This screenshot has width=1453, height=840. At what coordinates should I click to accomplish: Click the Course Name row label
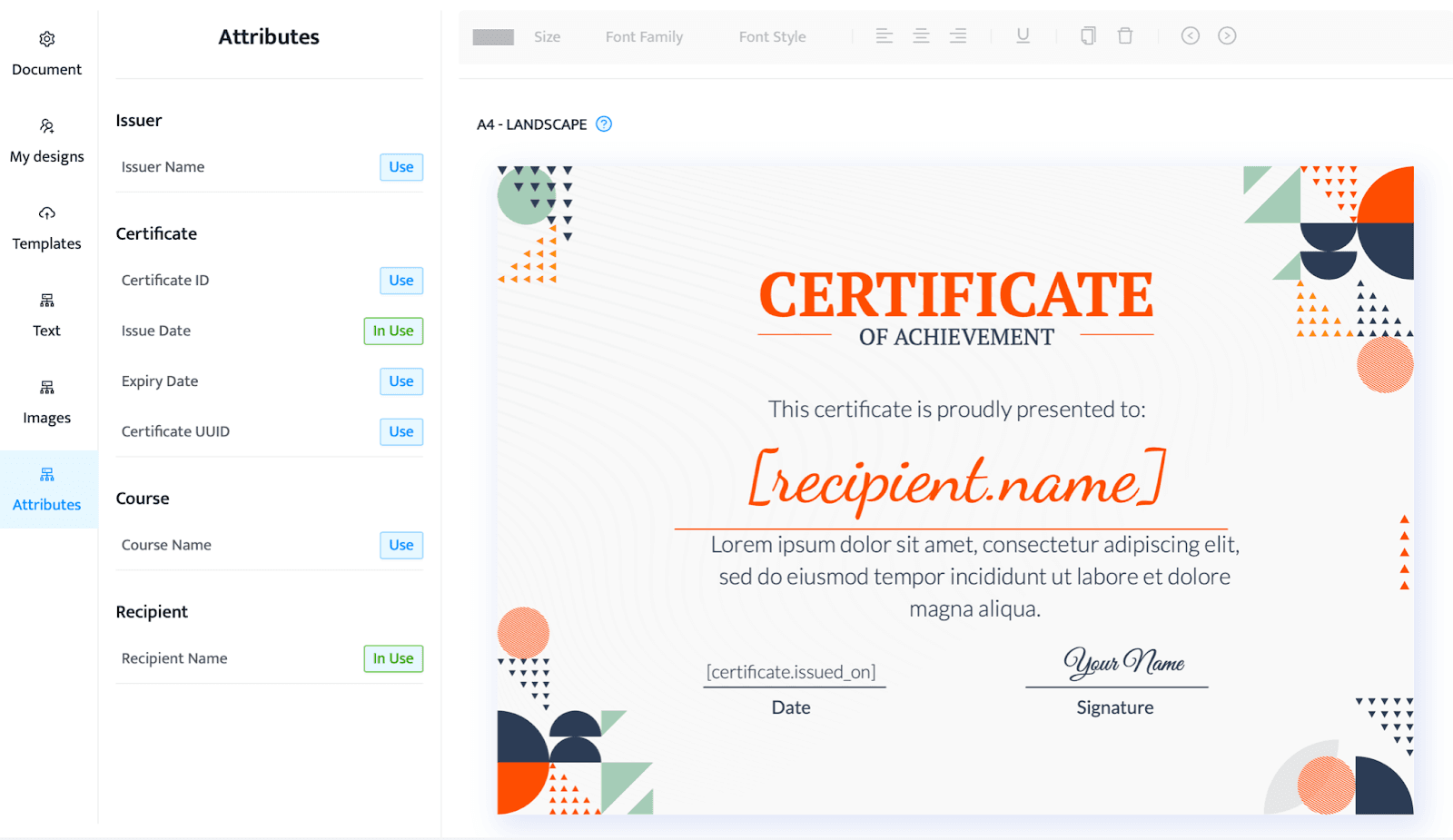coord(166,545)
